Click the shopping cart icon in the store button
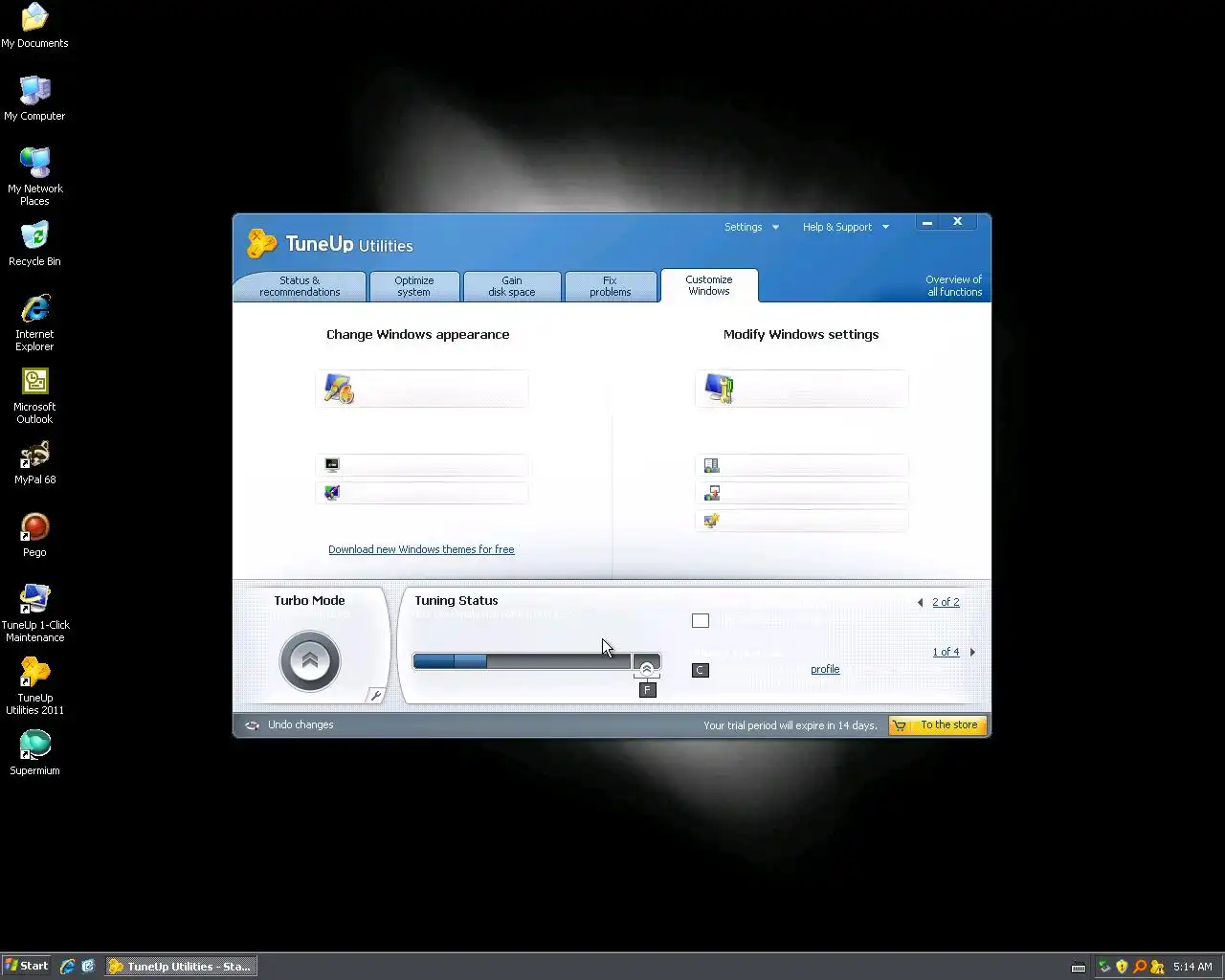This screenshot has height=980, width=1225. pyautogui.click(x=899, y=725)
